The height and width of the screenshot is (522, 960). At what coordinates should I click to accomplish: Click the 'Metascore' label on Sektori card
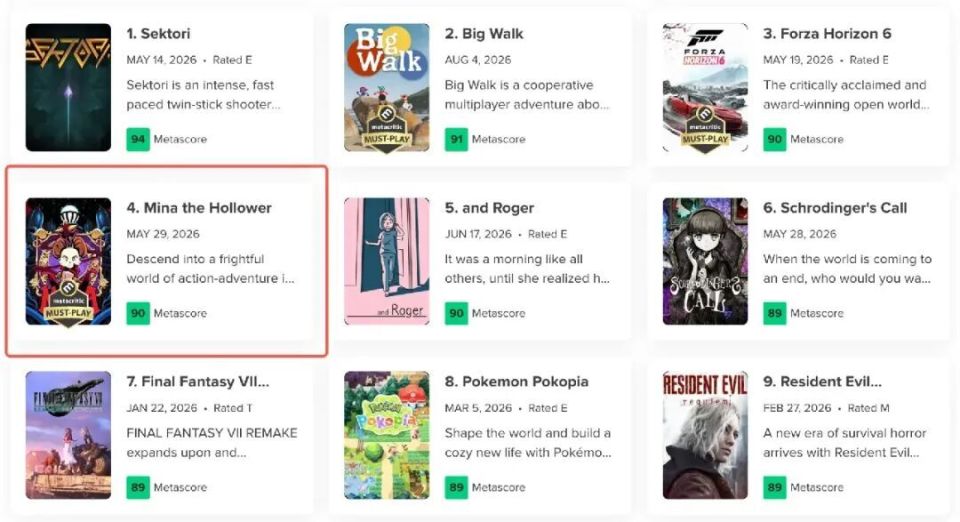pos(180,140)
